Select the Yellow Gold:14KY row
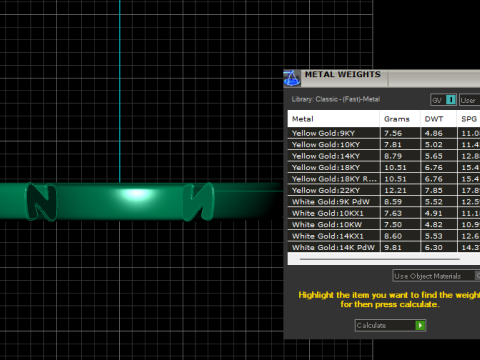This screenshot has width=480, height=360. (x=384, y=156)
